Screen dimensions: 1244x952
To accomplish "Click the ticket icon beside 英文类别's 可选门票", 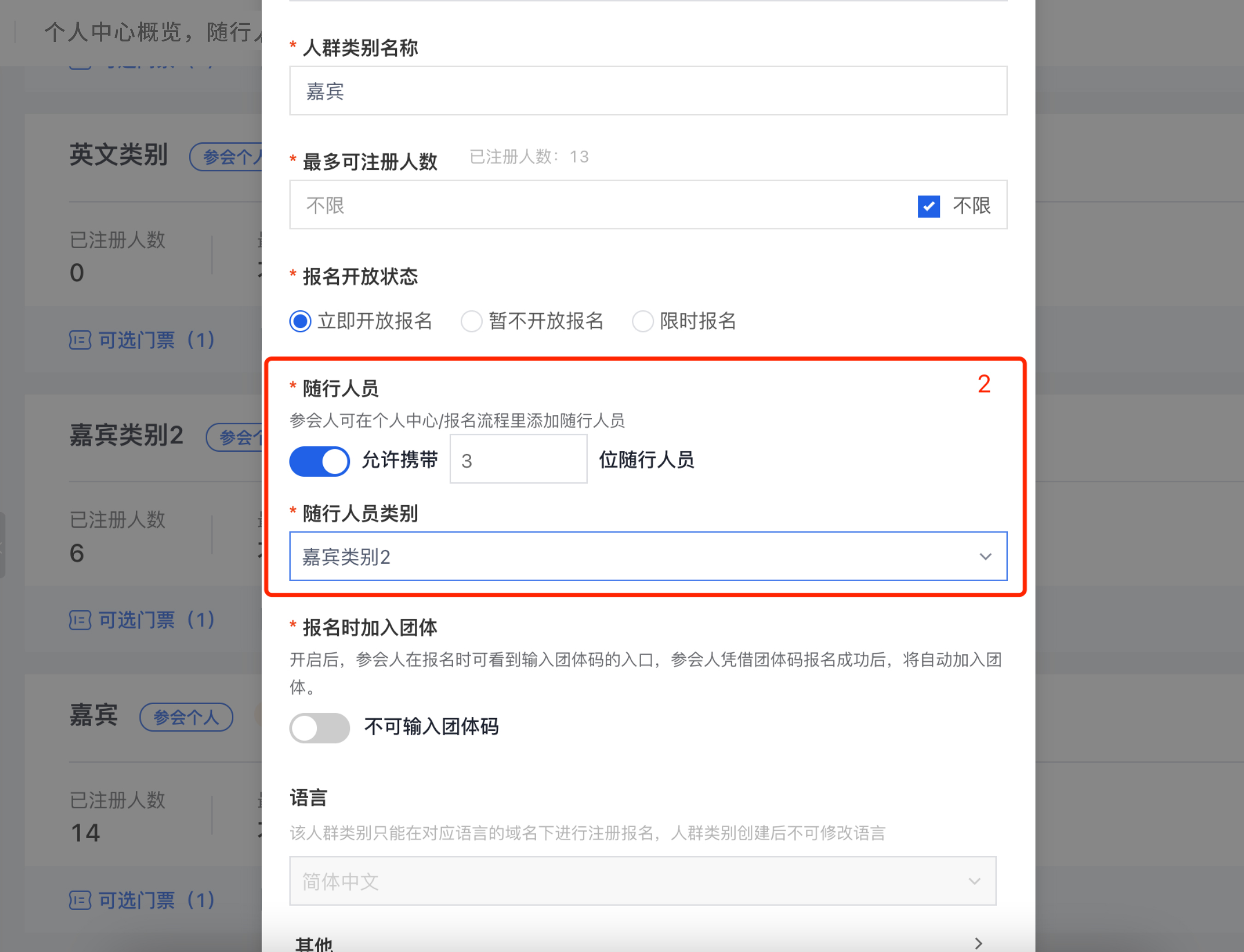I will [81, 340].
